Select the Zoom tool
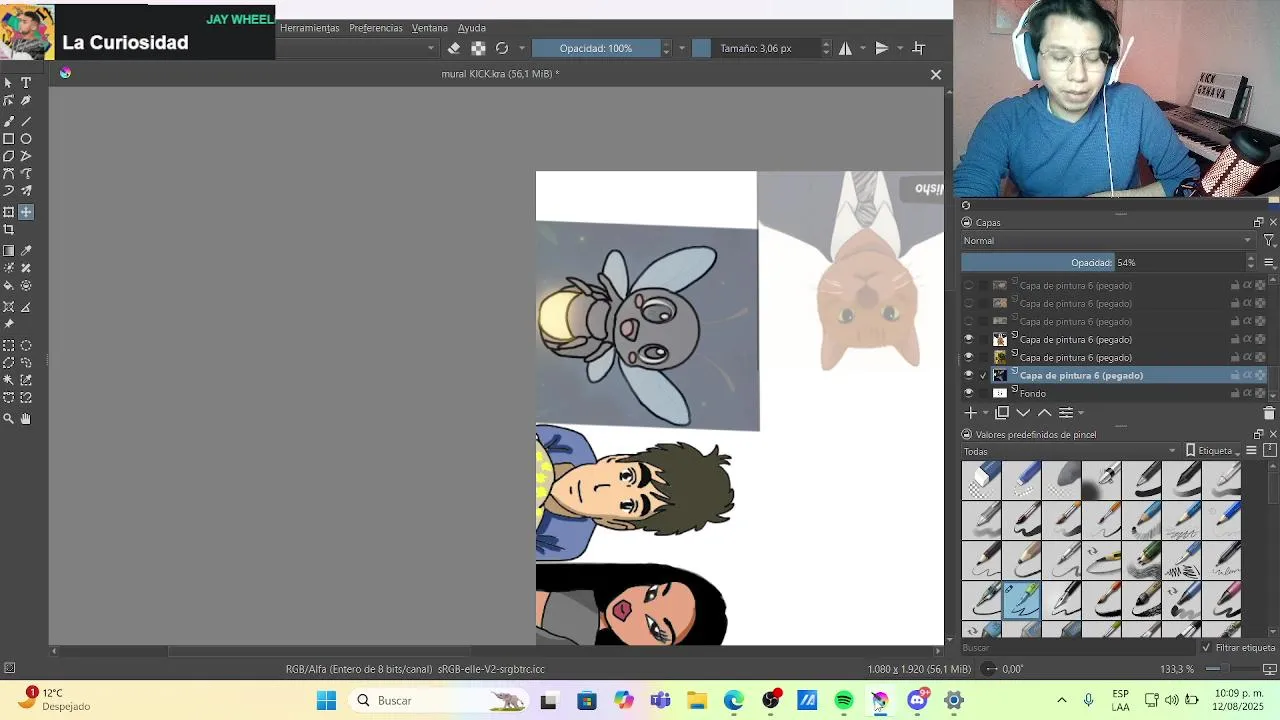Viewport: 1280px width, 720px height. (x=9, y=419)
